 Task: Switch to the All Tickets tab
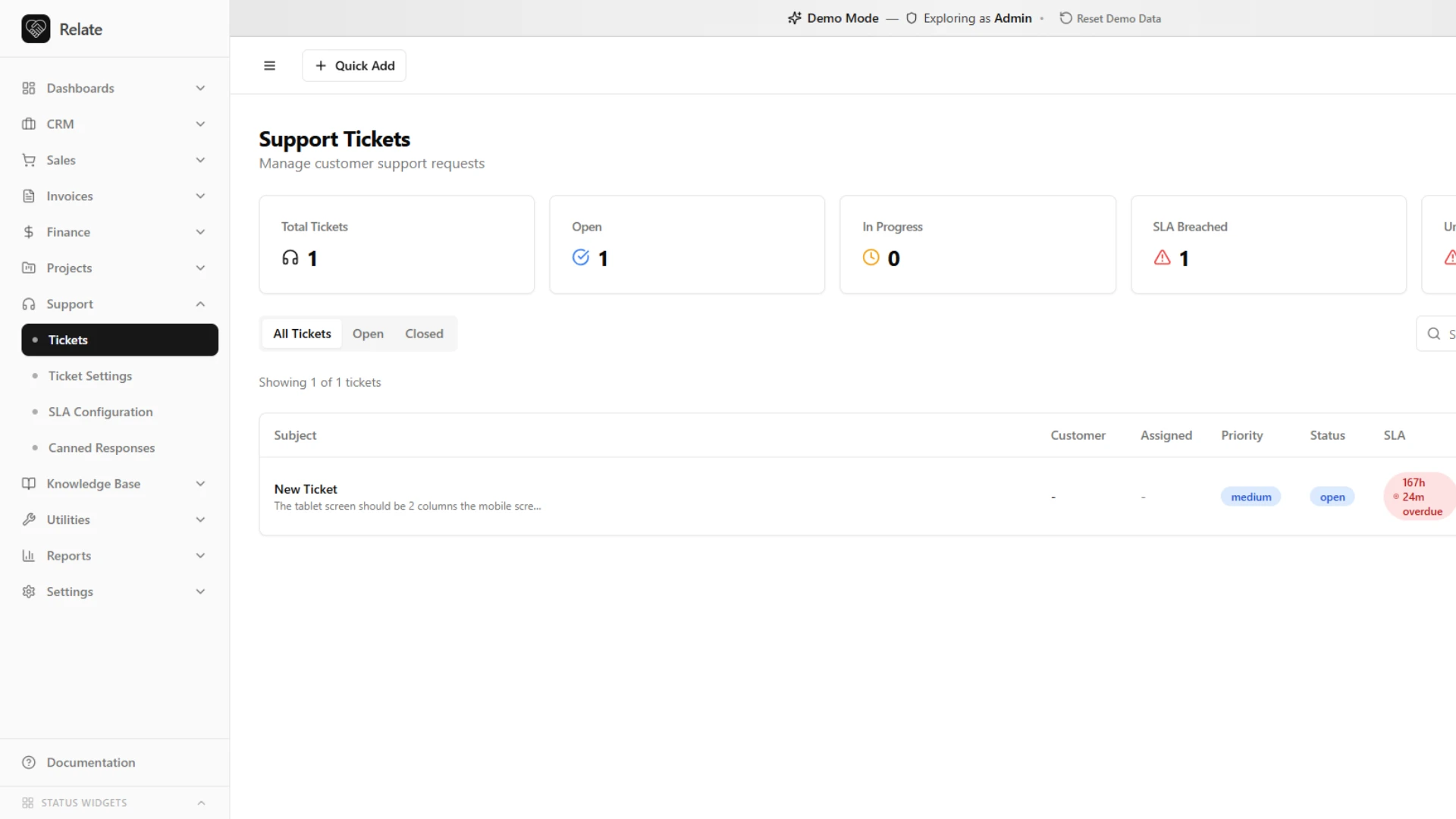(x=302, y=334)
